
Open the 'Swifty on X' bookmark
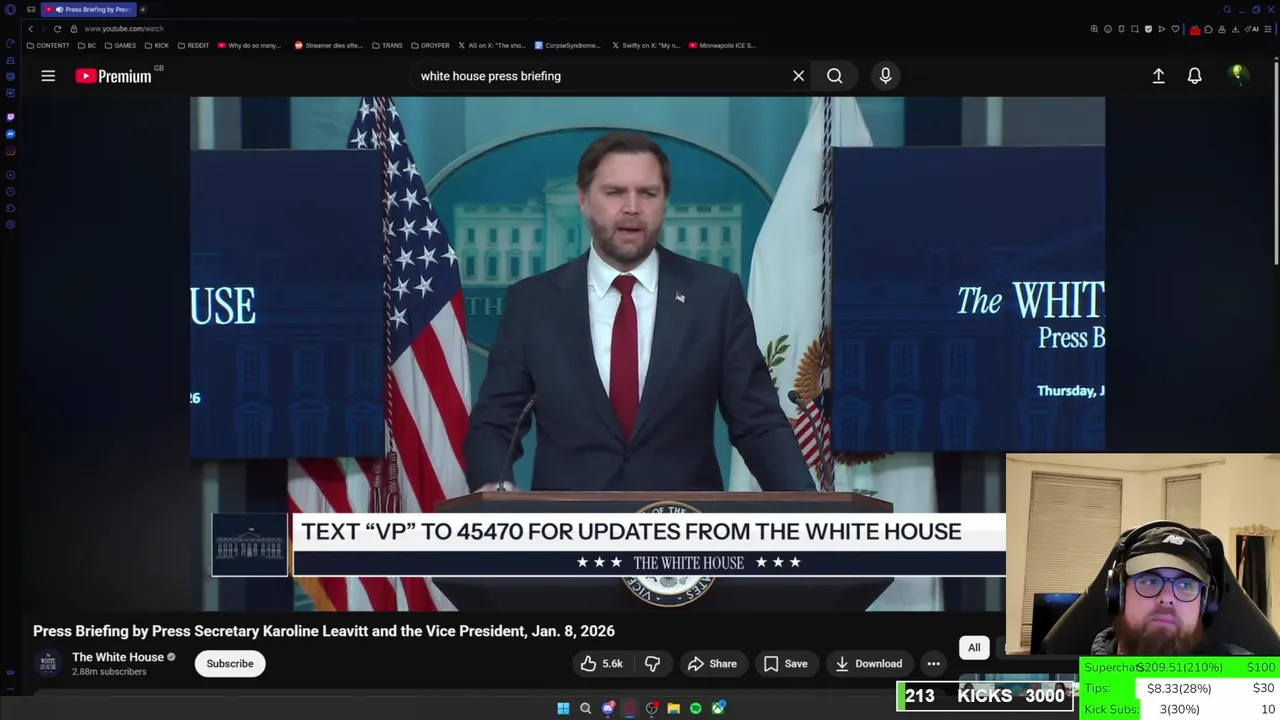[x=645, y=45]
